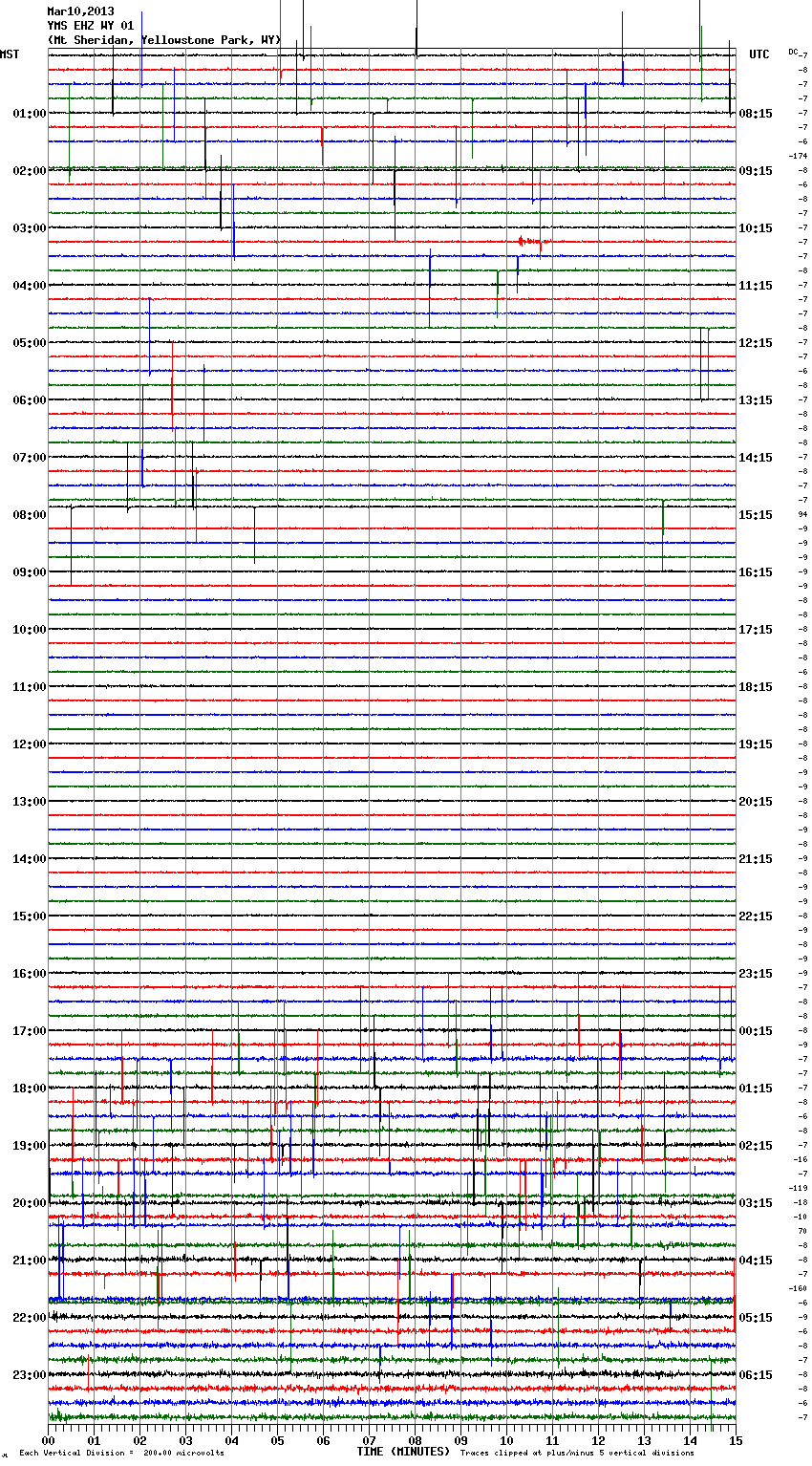Click the 'DC' column header
812x1466 pixels.
pos(793,52)
